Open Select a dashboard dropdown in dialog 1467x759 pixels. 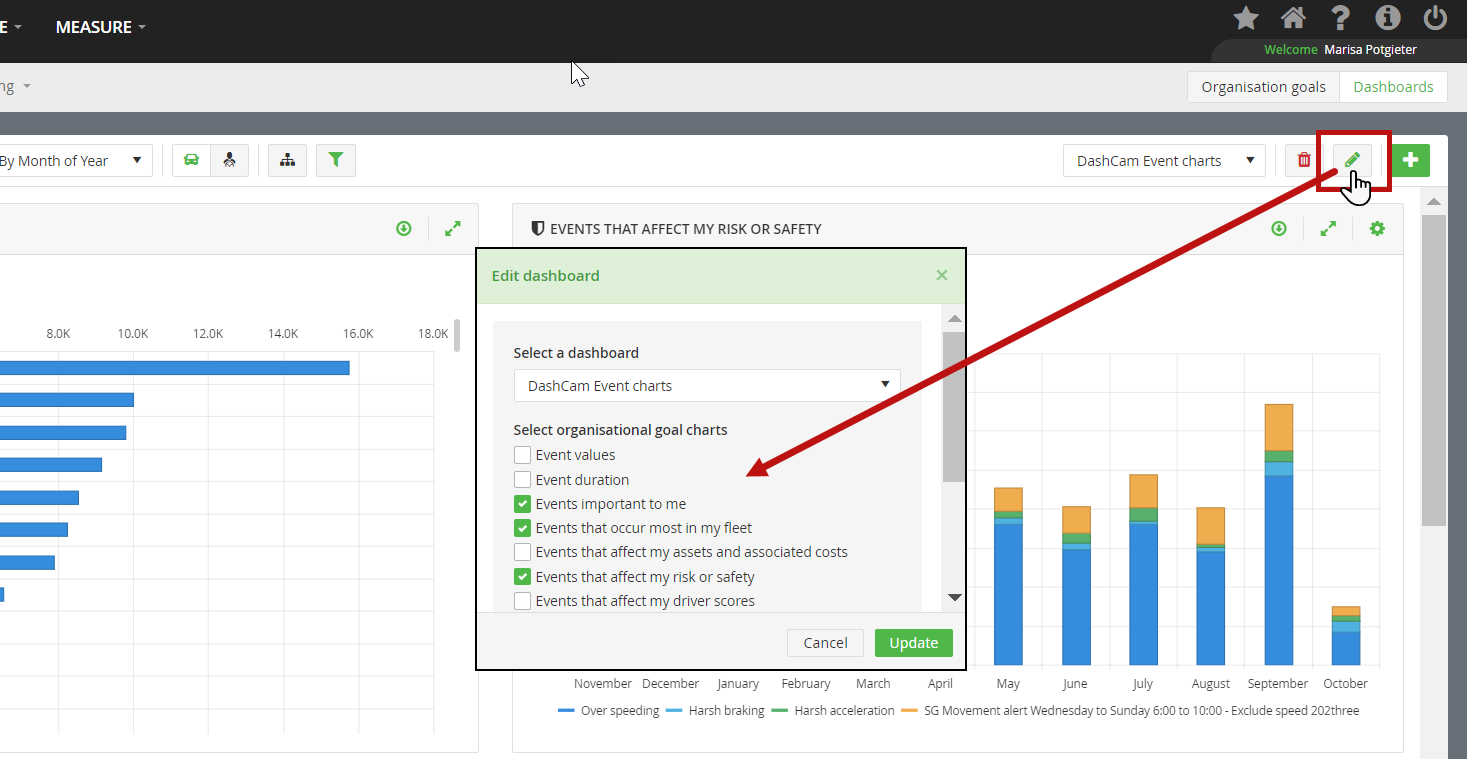707,385
